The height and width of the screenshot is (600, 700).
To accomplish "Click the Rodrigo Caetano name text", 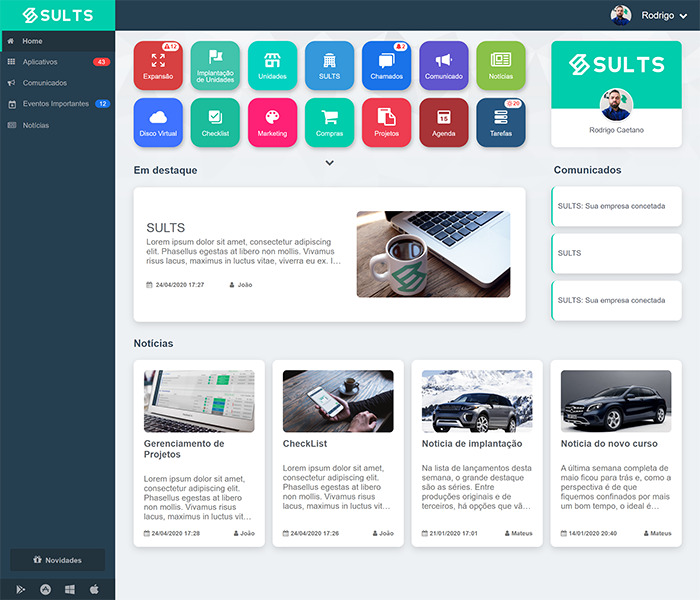I will click(x=616, y=130).
